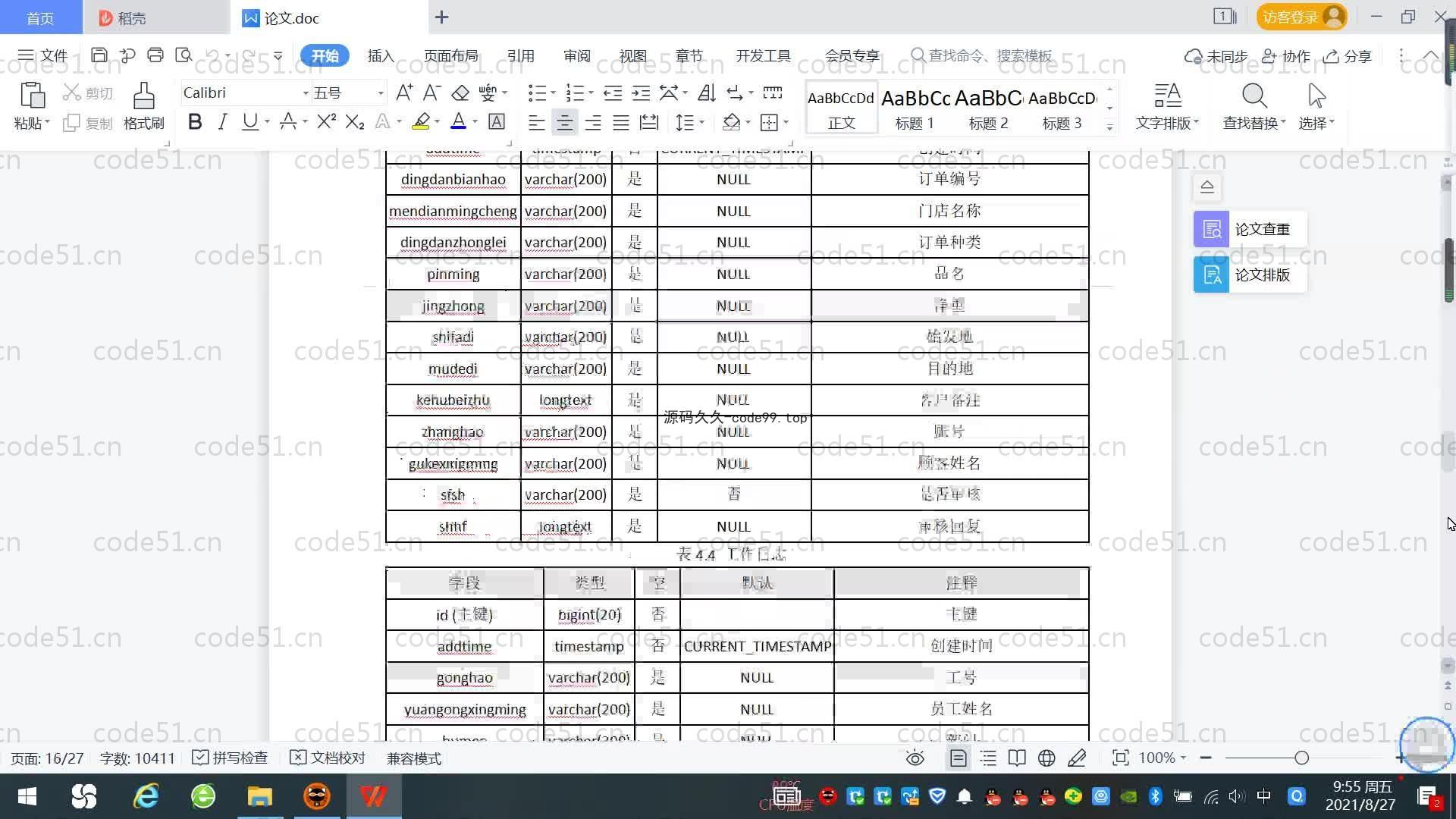Toggle italic formatting
Screen dimensions: 1456x819
(222, 121)
